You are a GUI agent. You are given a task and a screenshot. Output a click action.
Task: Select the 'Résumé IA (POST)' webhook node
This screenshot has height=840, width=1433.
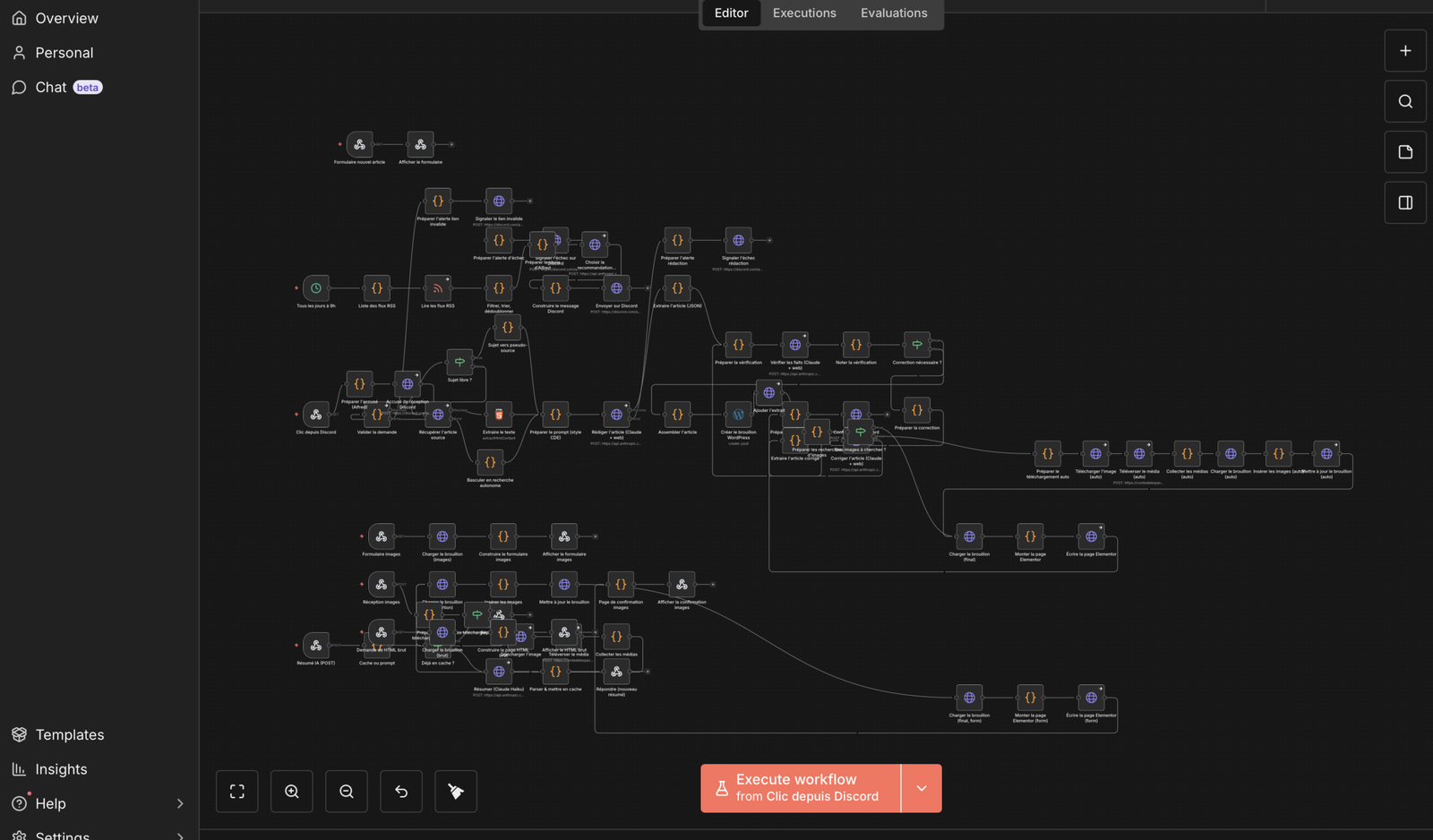click(316, 646)
